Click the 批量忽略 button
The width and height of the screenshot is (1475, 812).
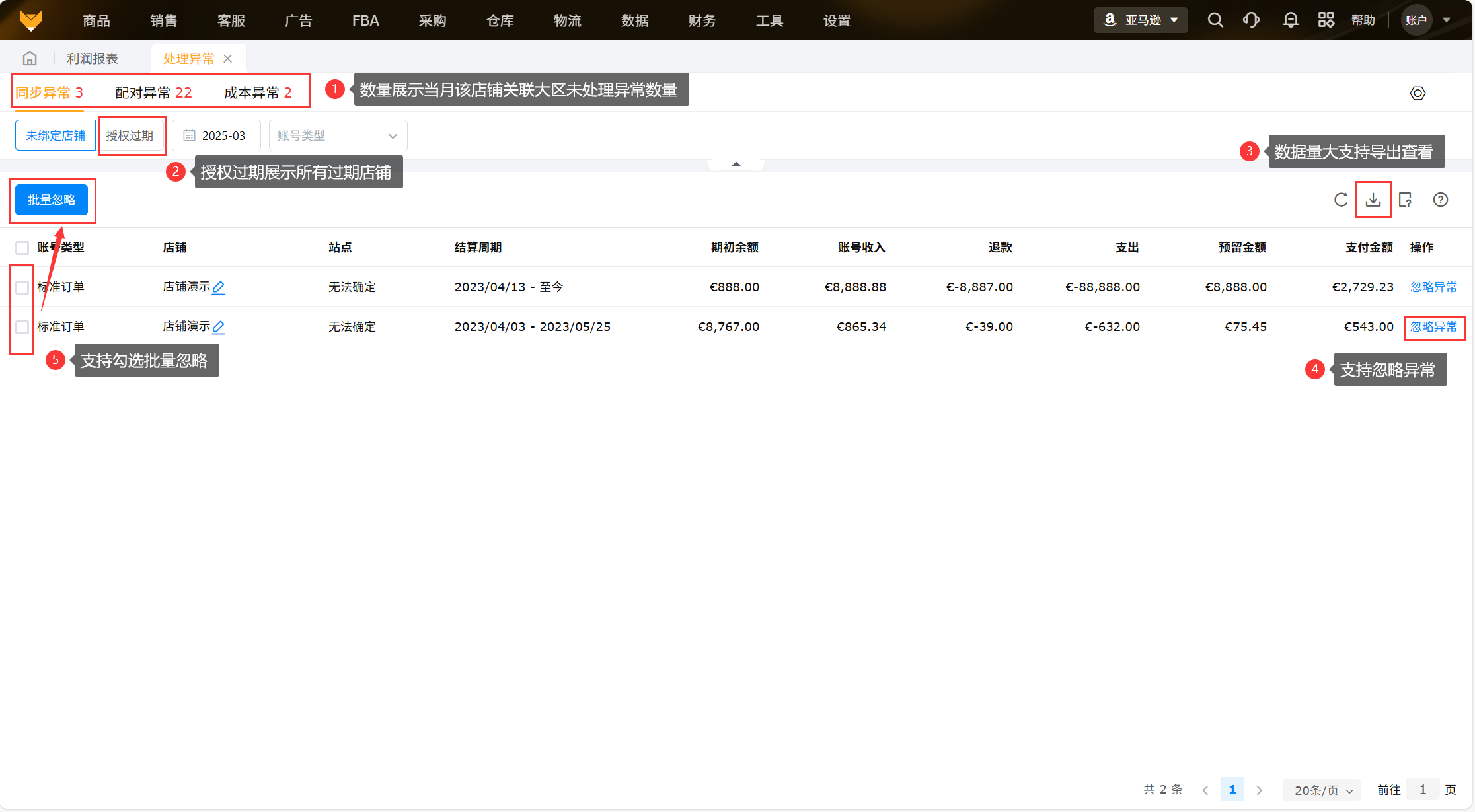52,200
